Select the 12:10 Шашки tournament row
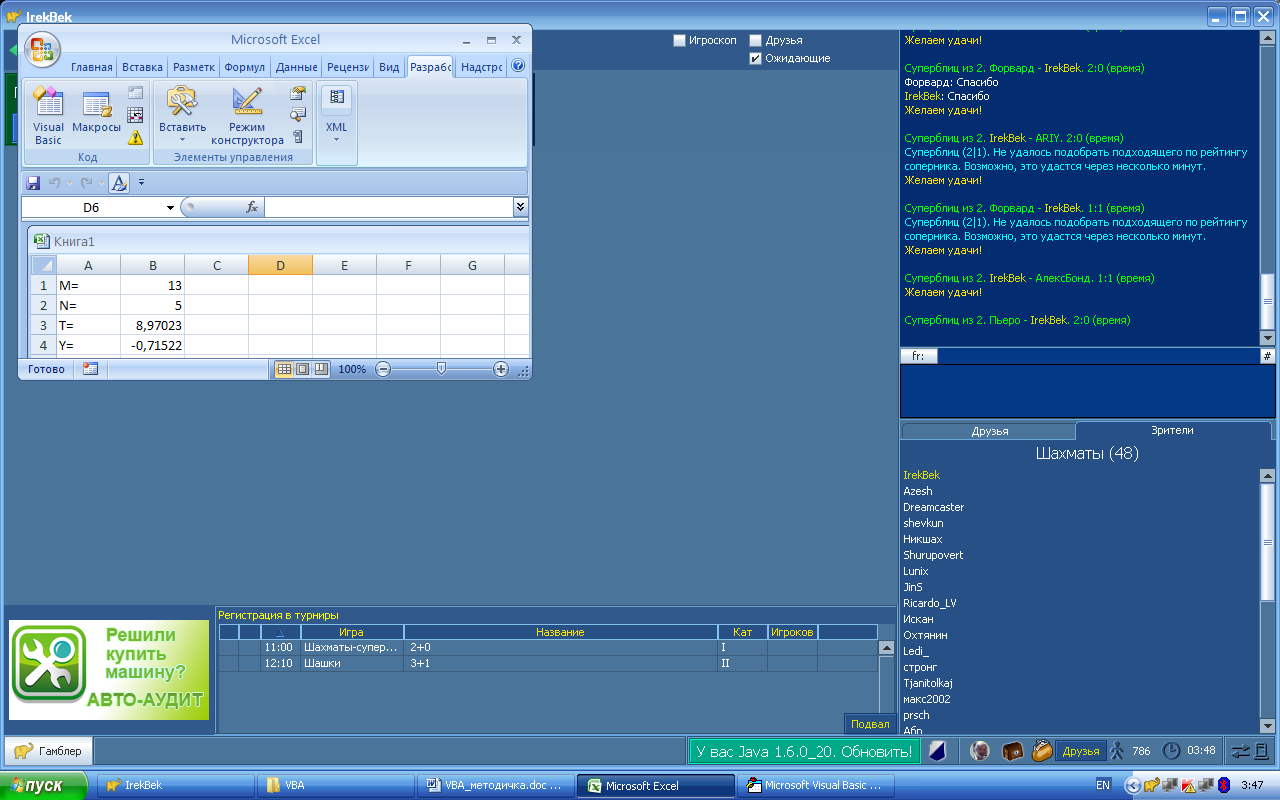Screen dimensions: 1280x800 tap(547, 663)
